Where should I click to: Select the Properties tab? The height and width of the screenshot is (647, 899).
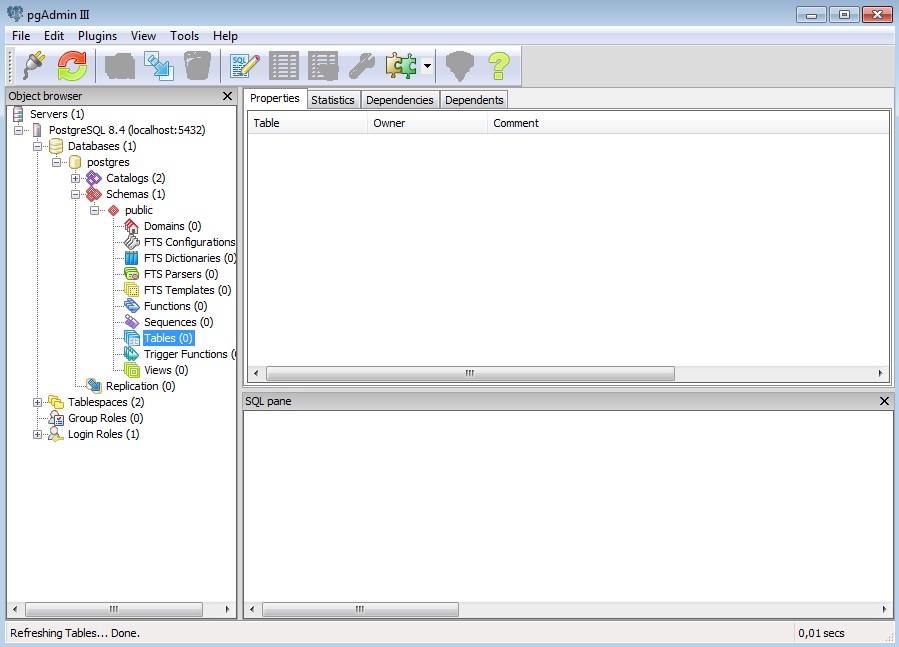275,99
